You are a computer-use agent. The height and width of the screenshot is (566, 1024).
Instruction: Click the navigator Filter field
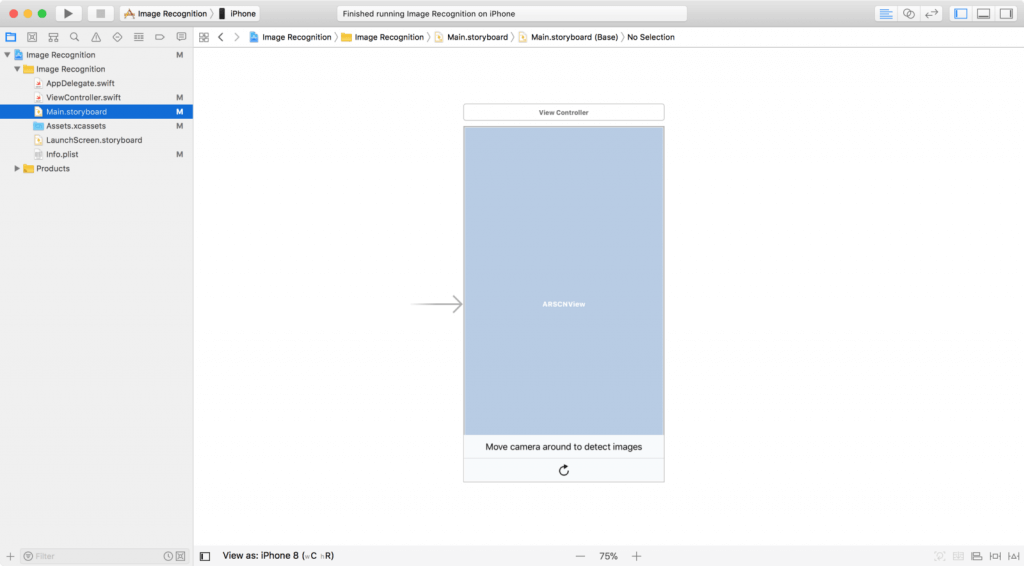pyautogui.click(x=95, y=556)
